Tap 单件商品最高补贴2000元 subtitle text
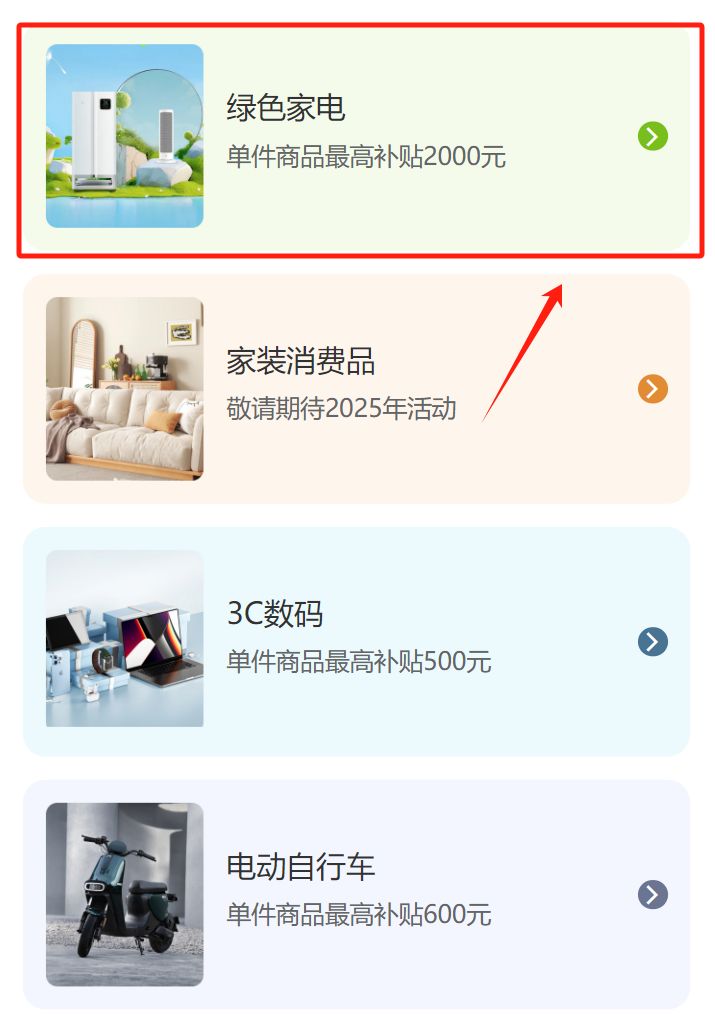The height and width of the screenshot is (1020, 715). point(366,157)
